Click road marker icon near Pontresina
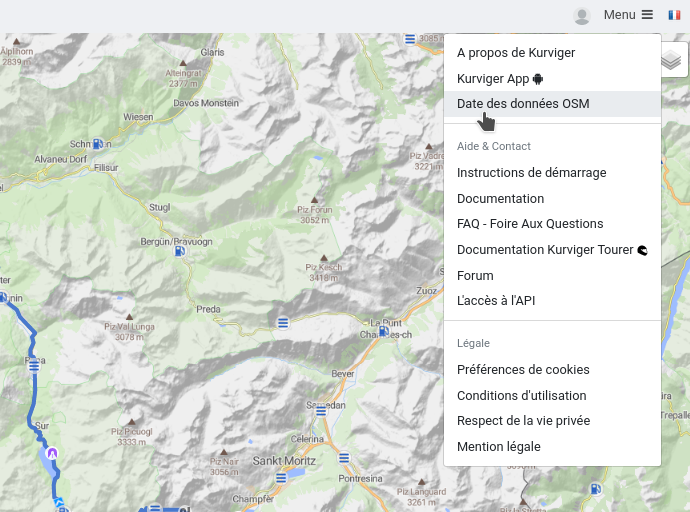This screenshot has height=512, width=690. pos(344,458)
